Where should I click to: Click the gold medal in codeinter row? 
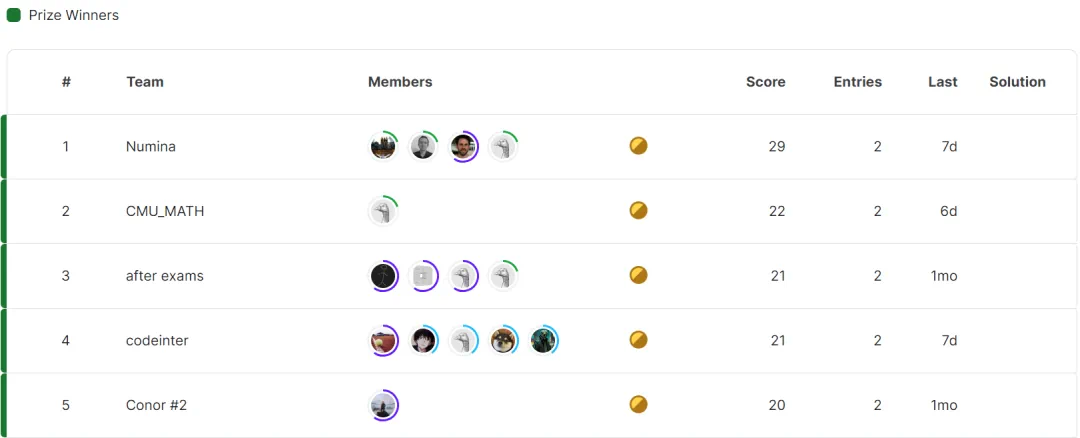(x=638, y=340)
